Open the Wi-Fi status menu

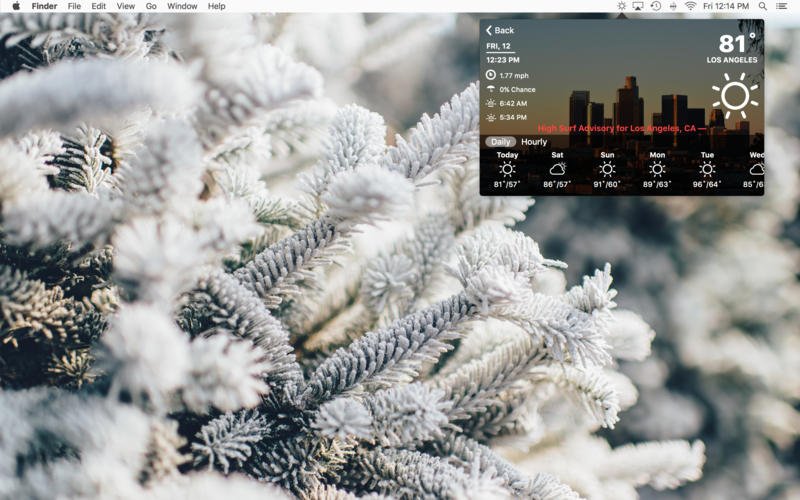pyautogui.click(x=690, y=6)
